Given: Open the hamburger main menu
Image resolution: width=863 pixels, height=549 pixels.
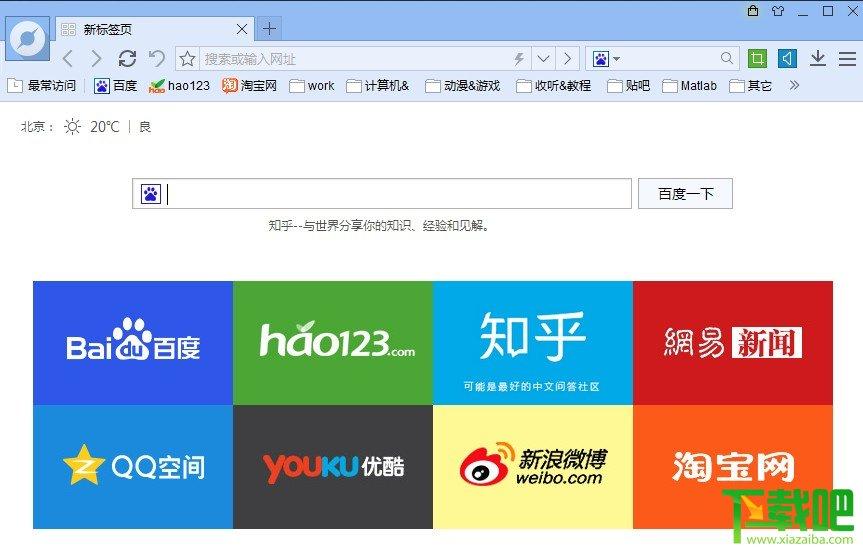Looking at the screenshot, I should tap(847, 58).
